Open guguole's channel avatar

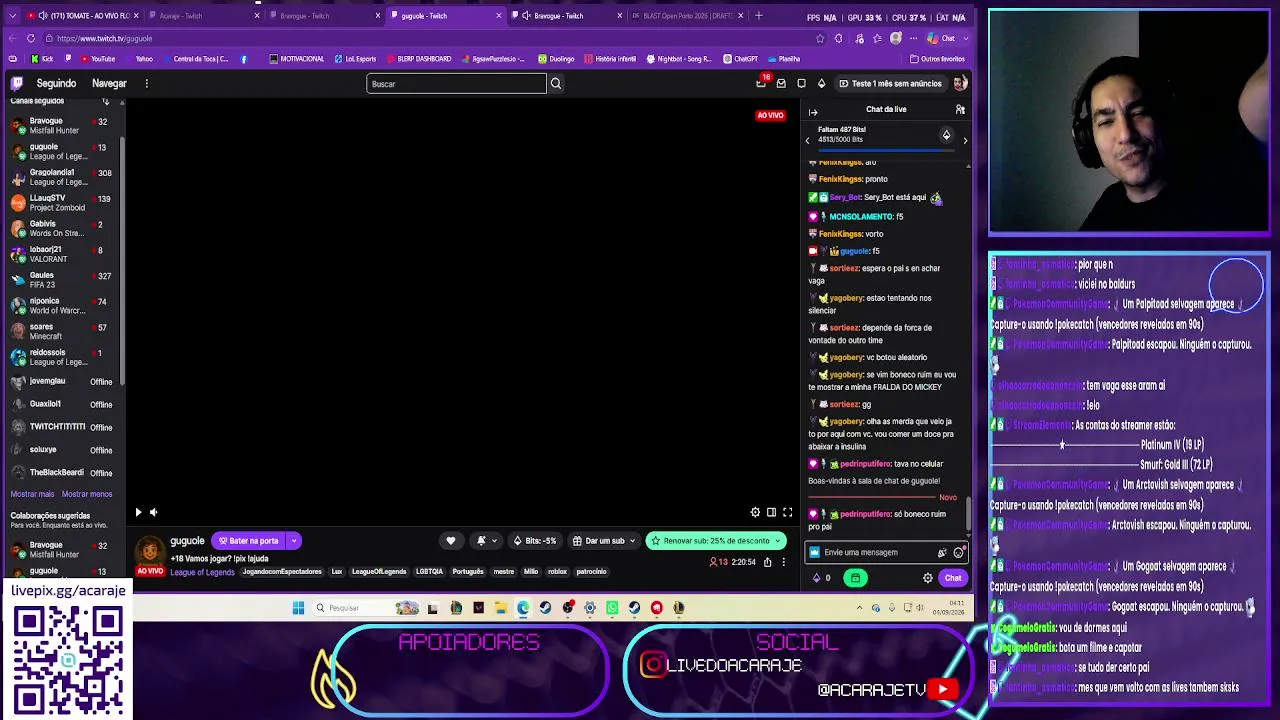pyautogui.click(x=149, y=552)
